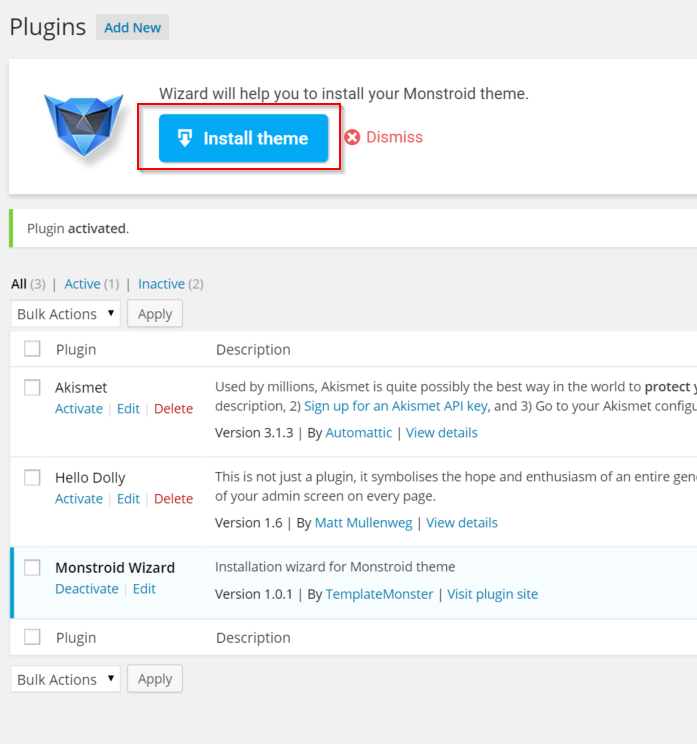Visit the Monstroid Wizard plugin site

[492, 594]
